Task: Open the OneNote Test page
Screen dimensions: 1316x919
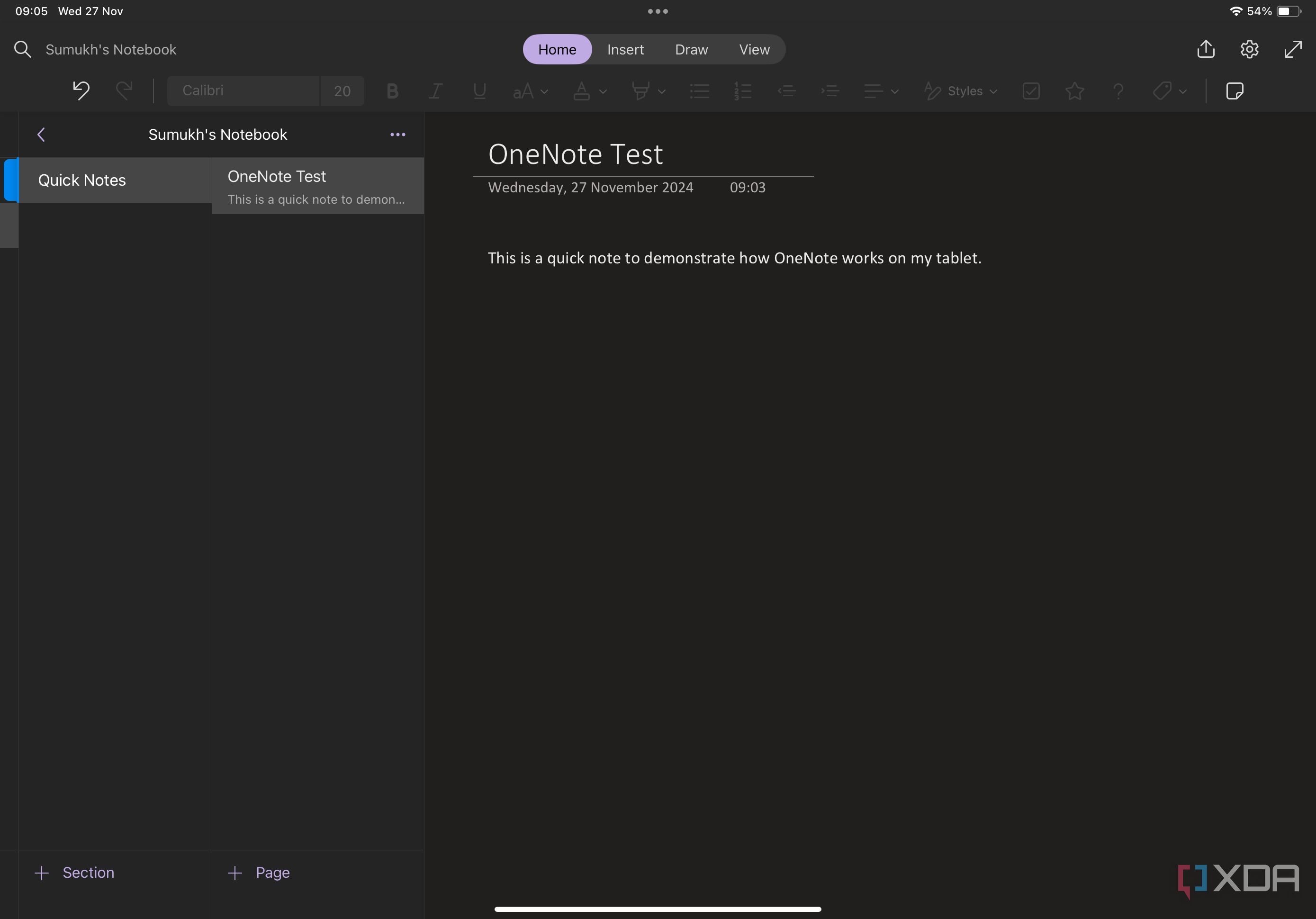Action: (318, 186)
